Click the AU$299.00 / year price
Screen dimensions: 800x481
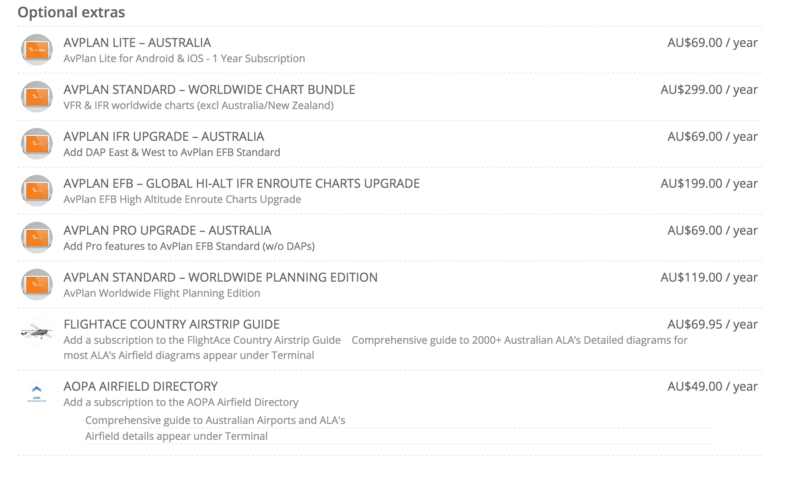[x=709, y=89]
